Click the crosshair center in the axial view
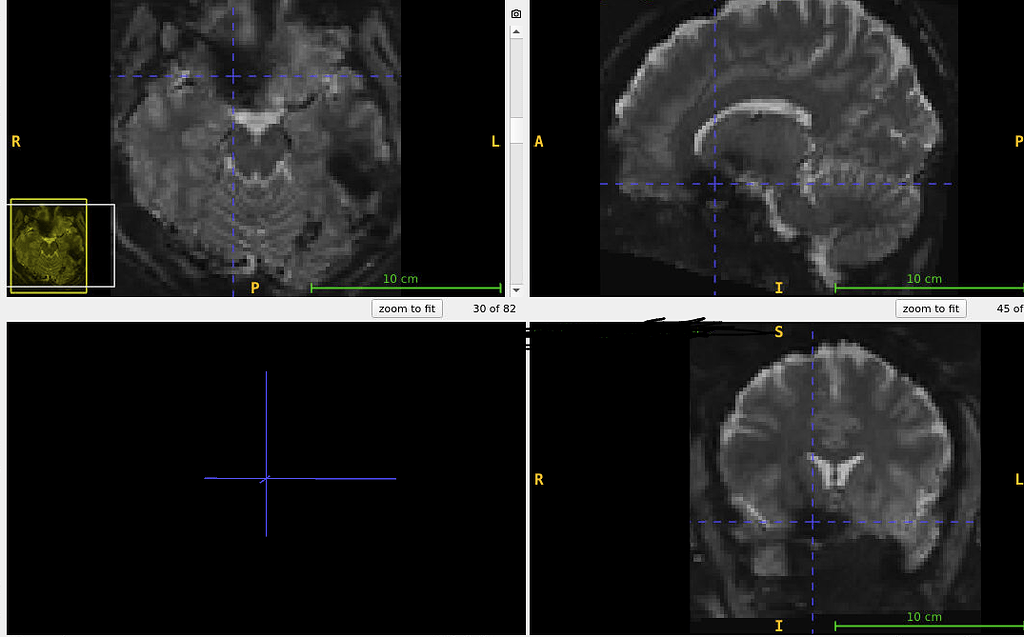The height and width of the screenshot is (637, 1024). pos(232,75)
